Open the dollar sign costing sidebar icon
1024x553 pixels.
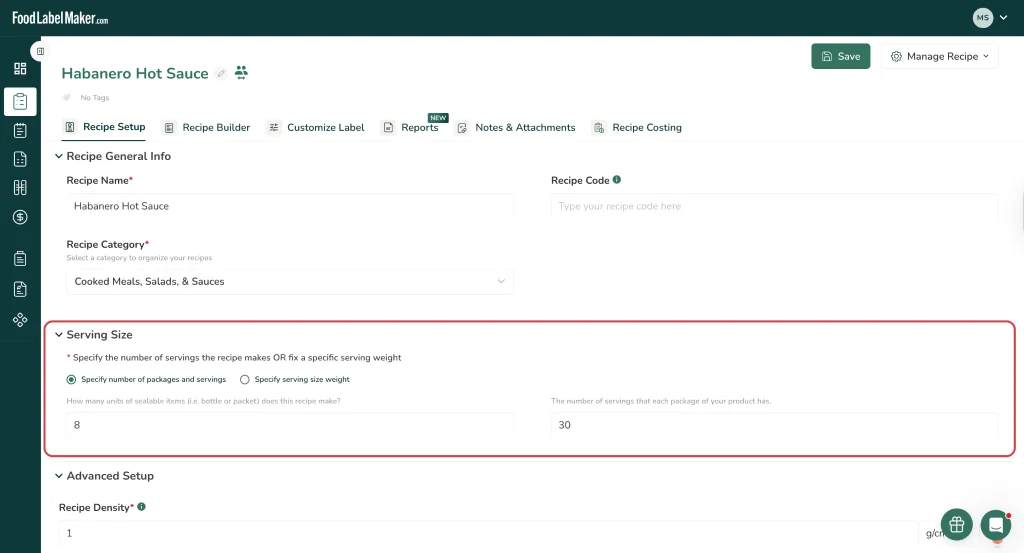20,217
